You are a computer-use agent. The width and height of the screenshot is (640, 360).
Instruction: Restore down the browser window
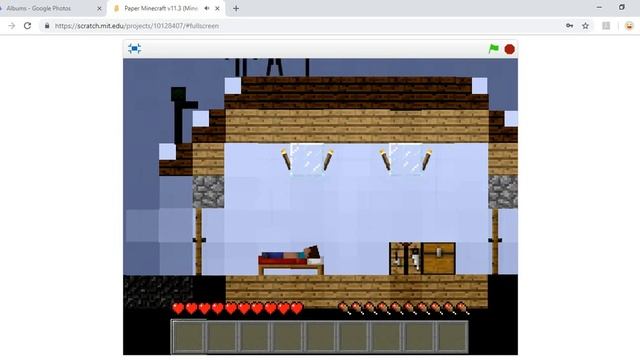pyautogui.click(x=622, y=7)
